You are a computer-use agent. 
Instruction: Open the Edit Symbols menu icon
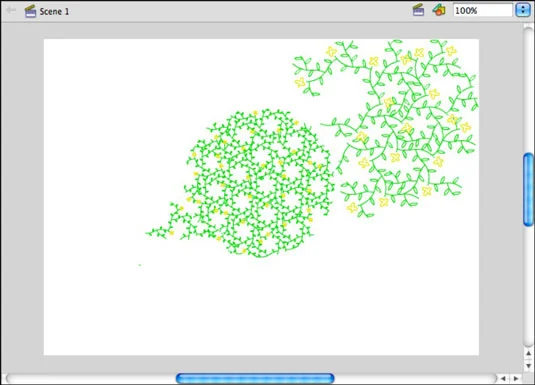pos(439,10)
